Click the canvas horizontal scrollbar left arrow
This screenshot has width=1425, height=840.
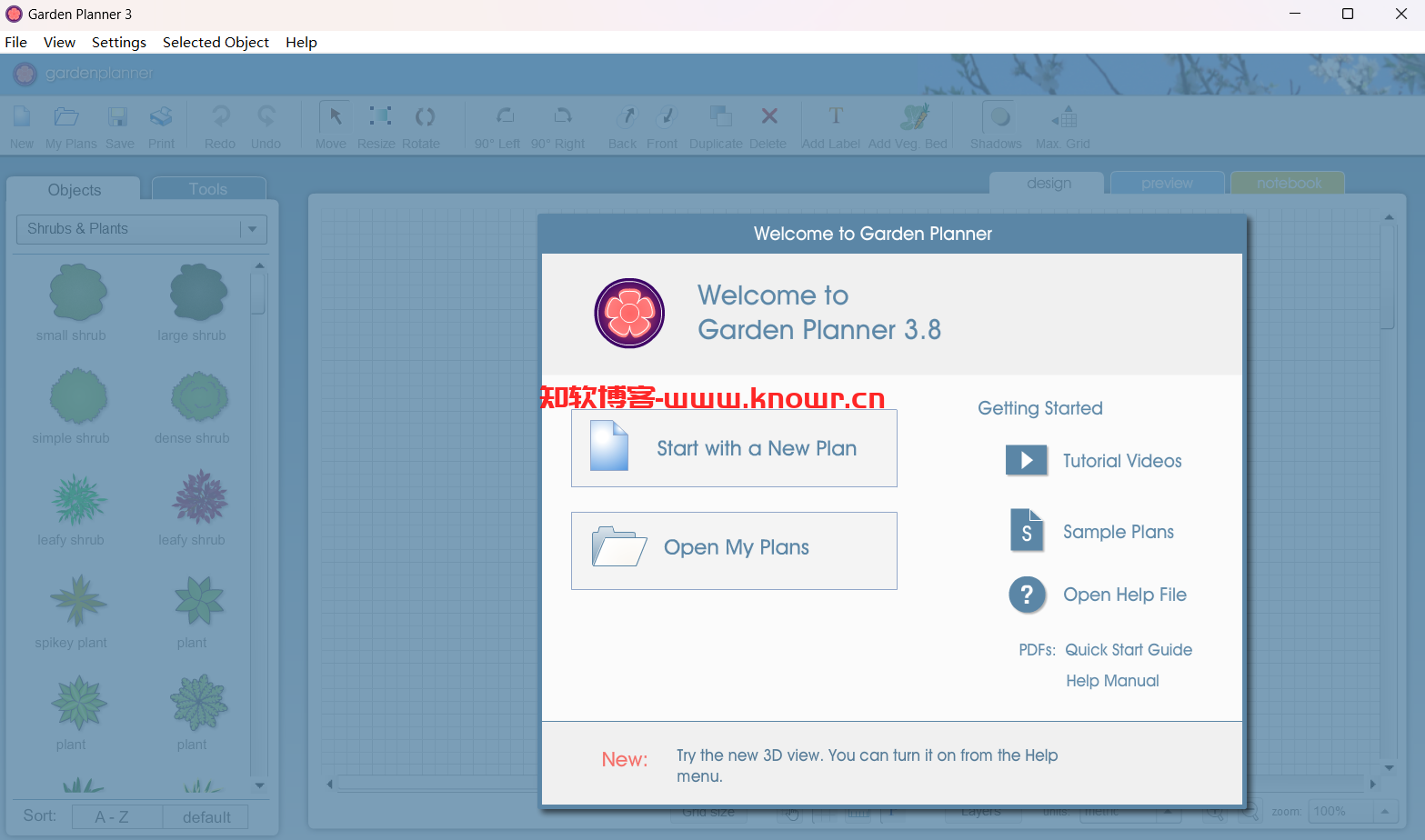[x=330, y=784]
